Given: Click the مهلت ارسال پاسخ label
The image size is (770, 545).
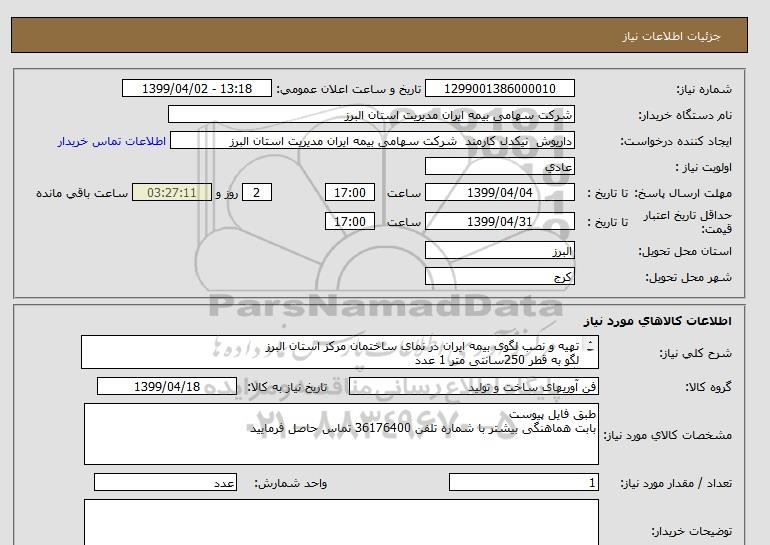Looking at the screenshot, I should tap(684, 193).
